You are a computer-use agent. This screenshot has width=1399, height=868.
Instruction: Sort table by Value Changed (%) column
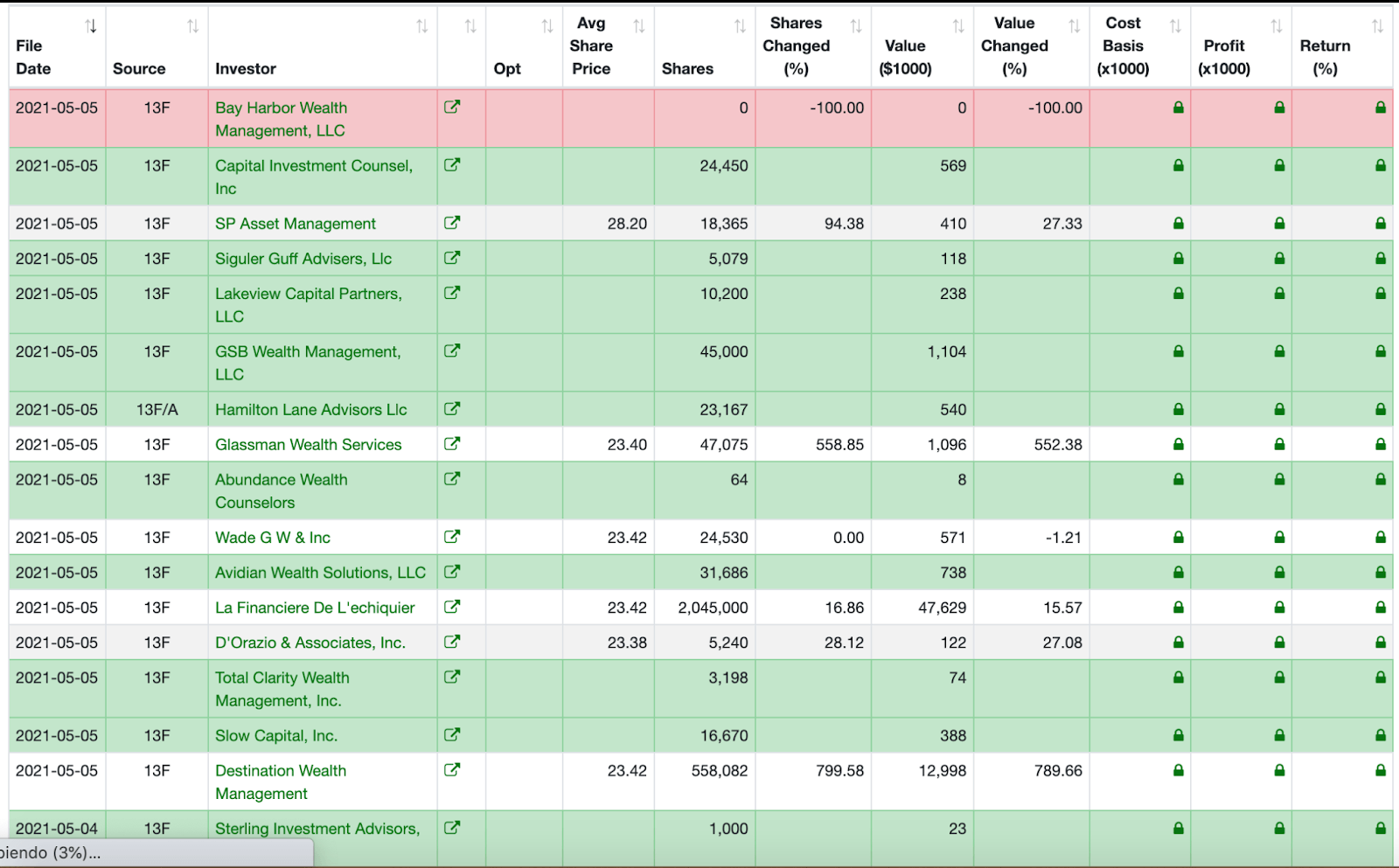tap(1075, 26)
